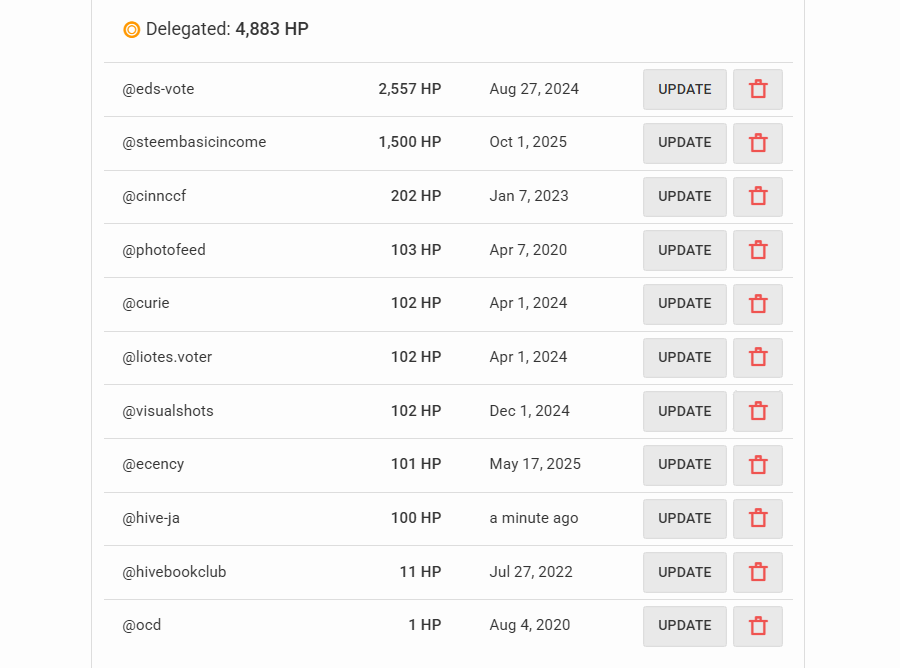Update the @eds-vote delegation
900x668 pixels.
point(685,89)
